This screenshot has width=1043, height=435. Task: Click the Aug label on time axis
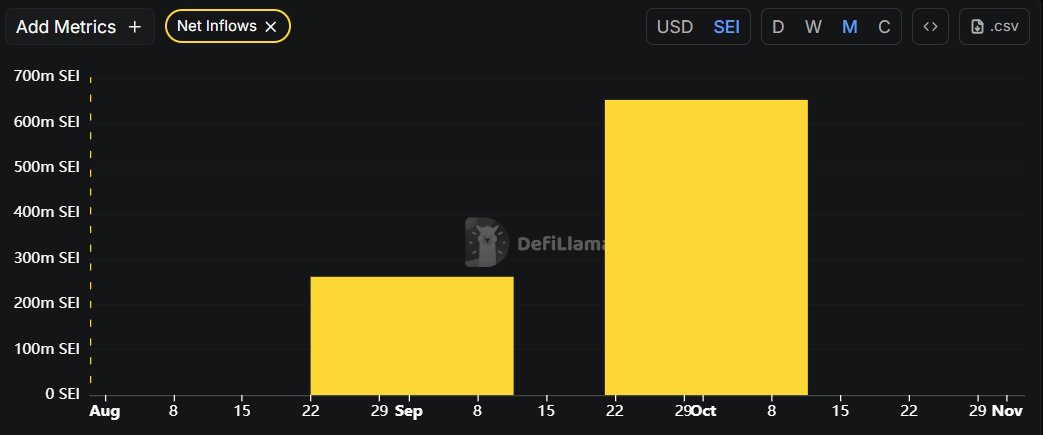pos(104,411)
